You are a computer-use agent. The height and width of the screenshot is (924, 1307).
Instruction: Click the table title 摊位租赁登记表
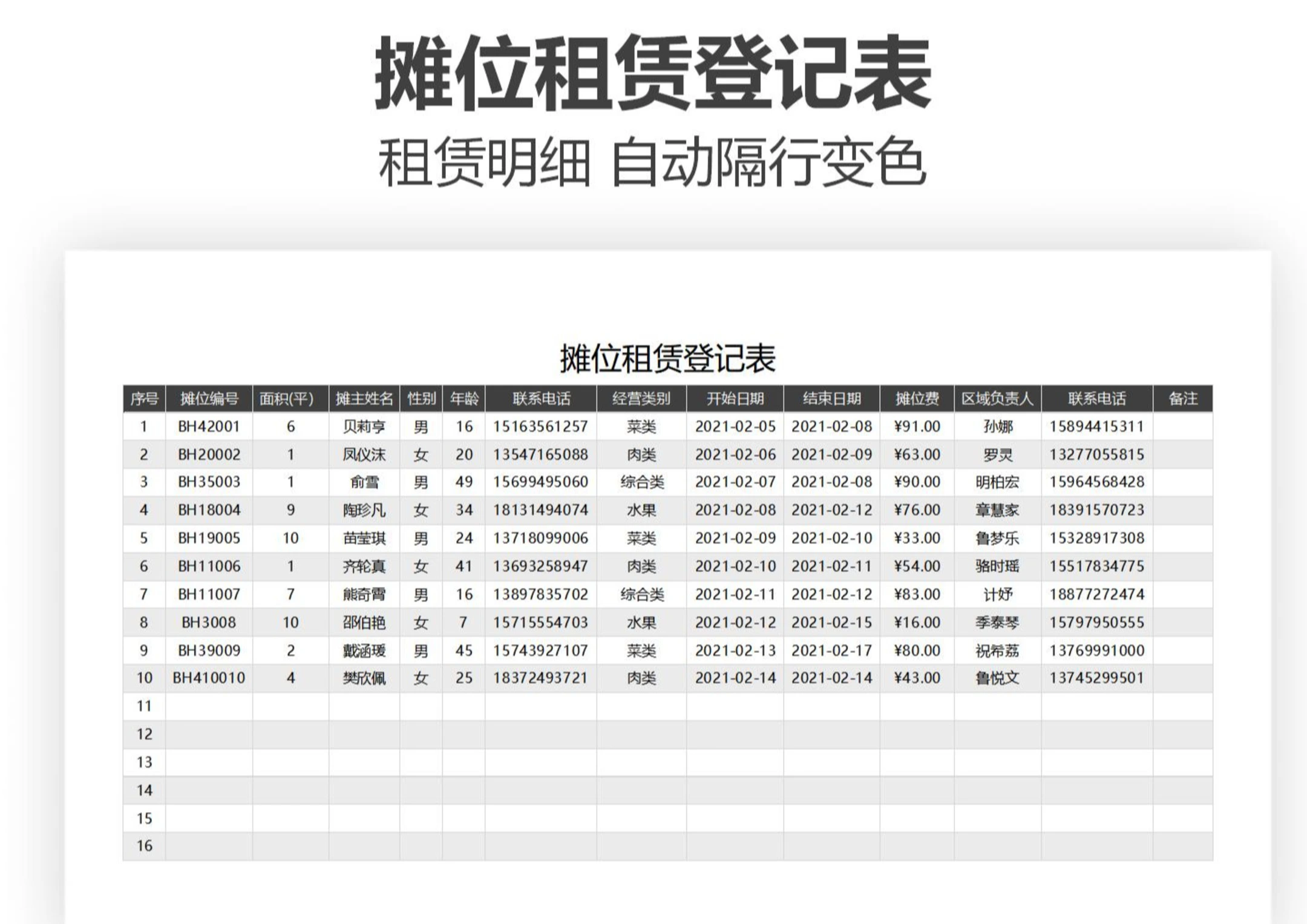click(667, 358)
